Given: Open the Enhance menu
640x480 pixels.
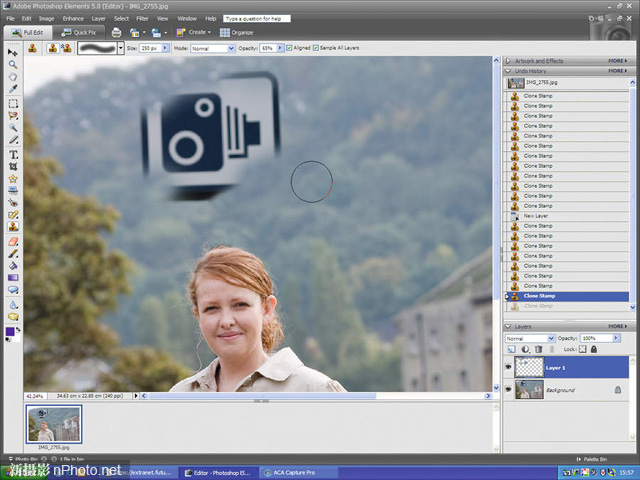Looking at the screenshot, I should click(x=73, y=19).
